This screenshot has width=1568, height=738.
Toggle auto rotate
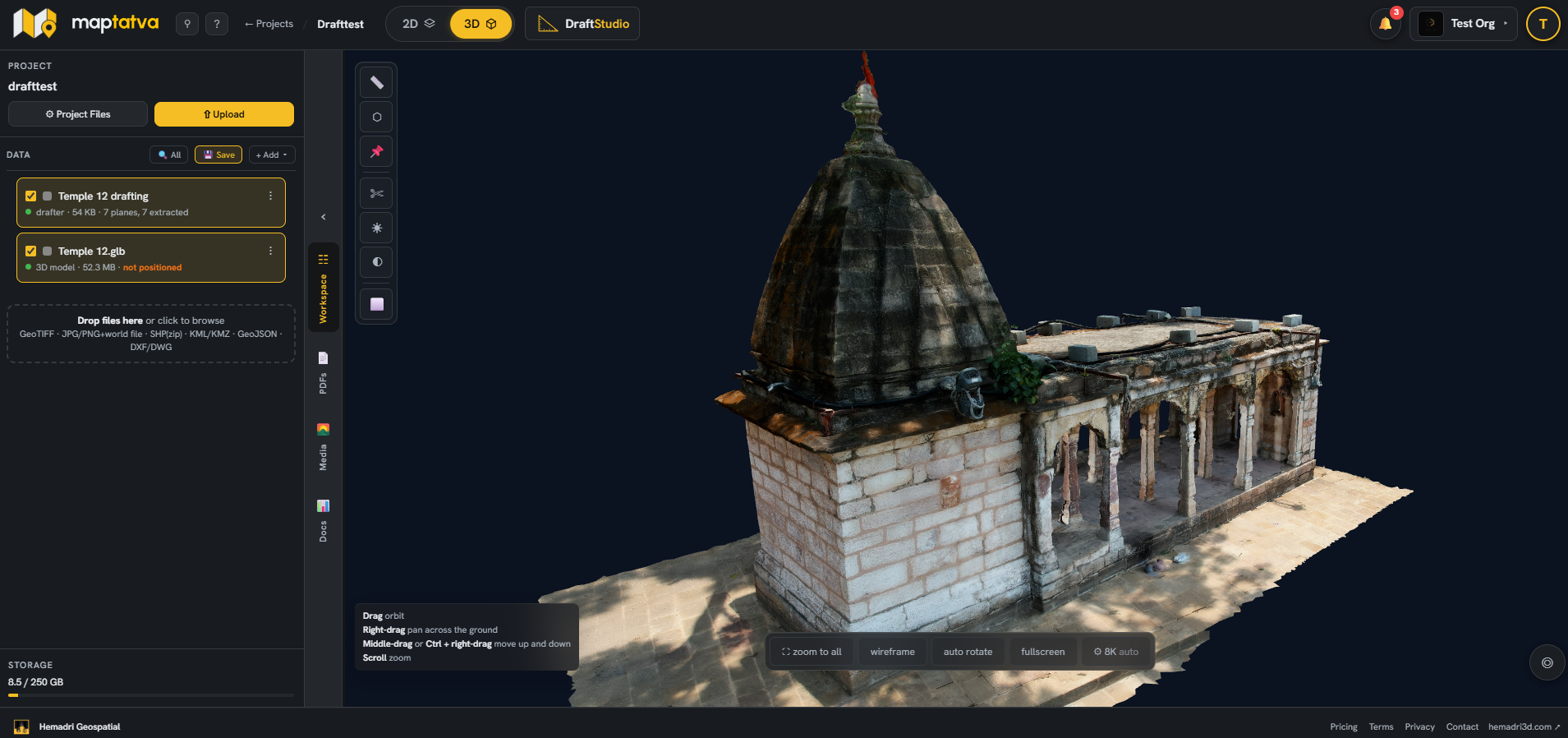tap(968, 652)
